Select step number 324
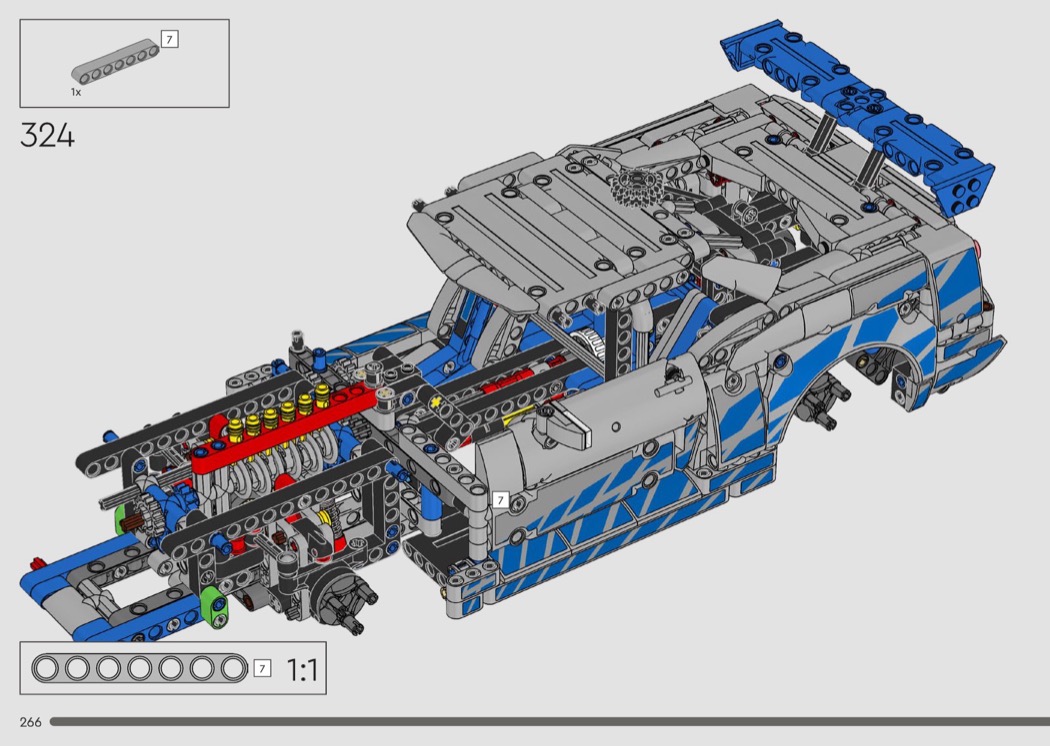Viewport: 1050px width, 746px height. (47, 136)
